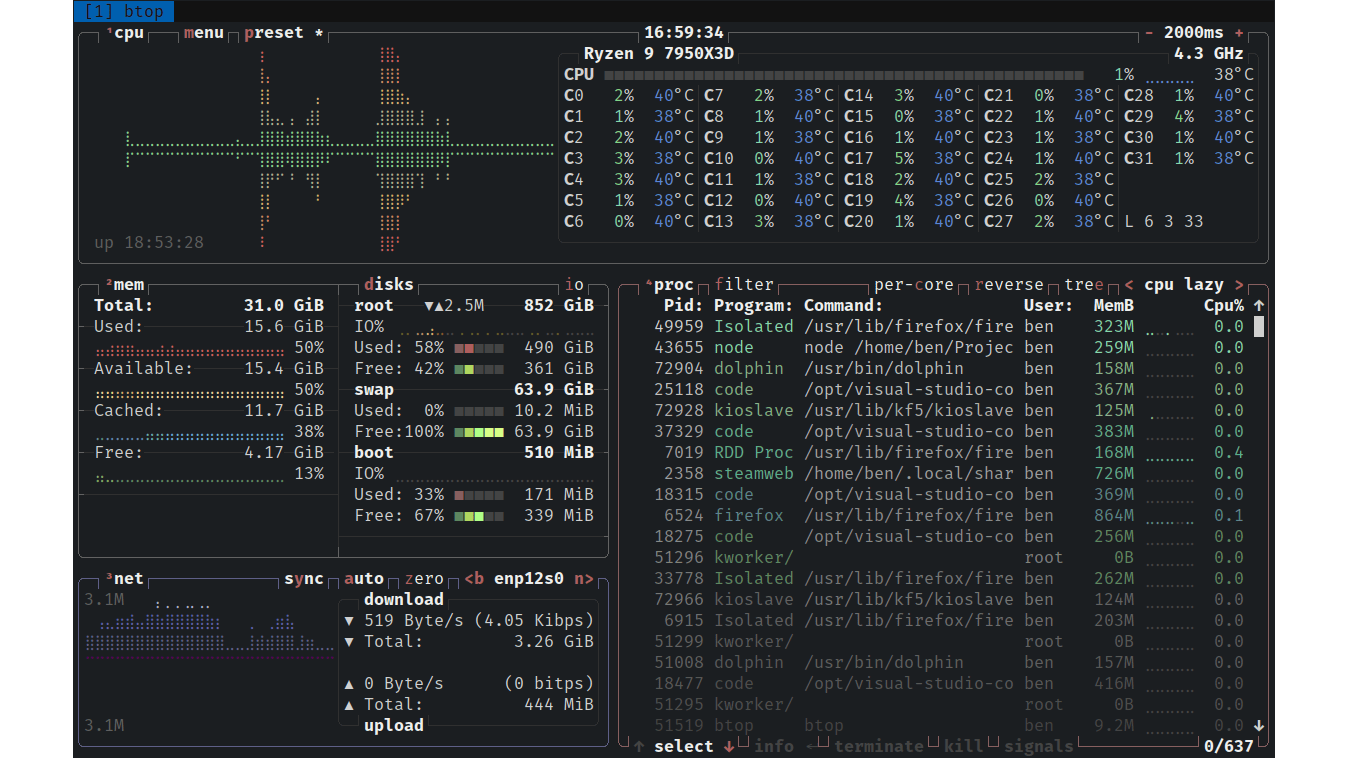The image size is (1348, 758).
Task: Move selection down using select down arrow
Action: click(x=729, y=747)
